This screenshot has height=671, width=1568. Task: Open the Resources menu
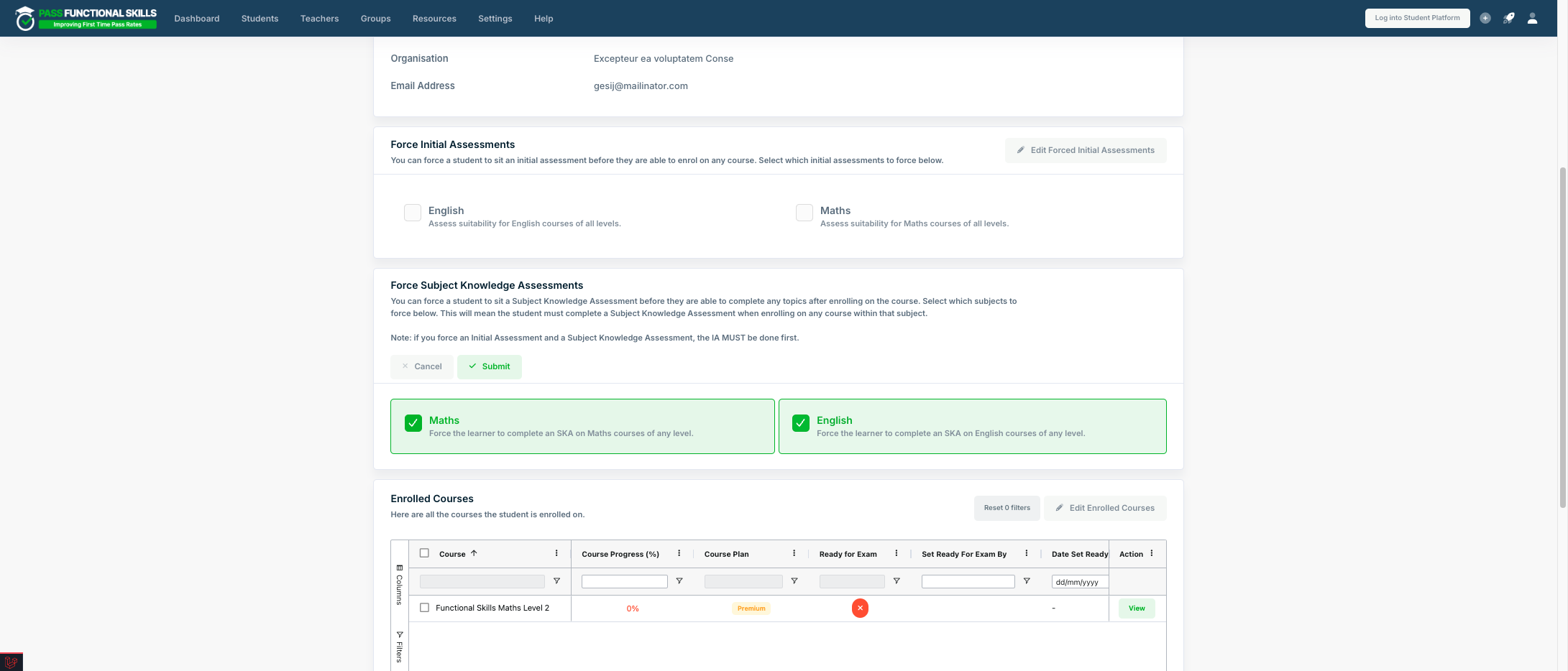(434, 19)
